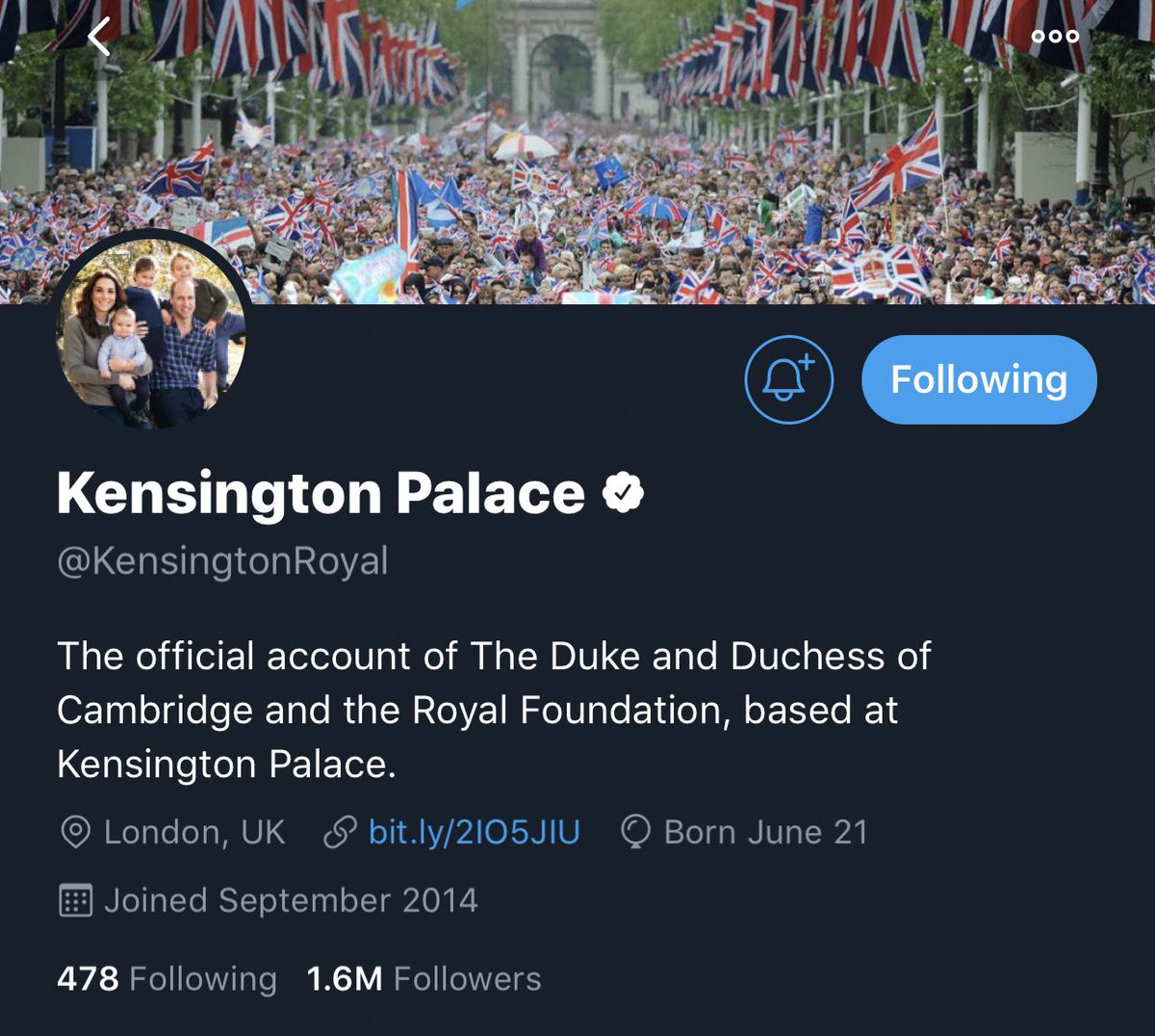The image size is (1155, 1036).
Task: Toggle the Following button
Action: pos(979,379)
